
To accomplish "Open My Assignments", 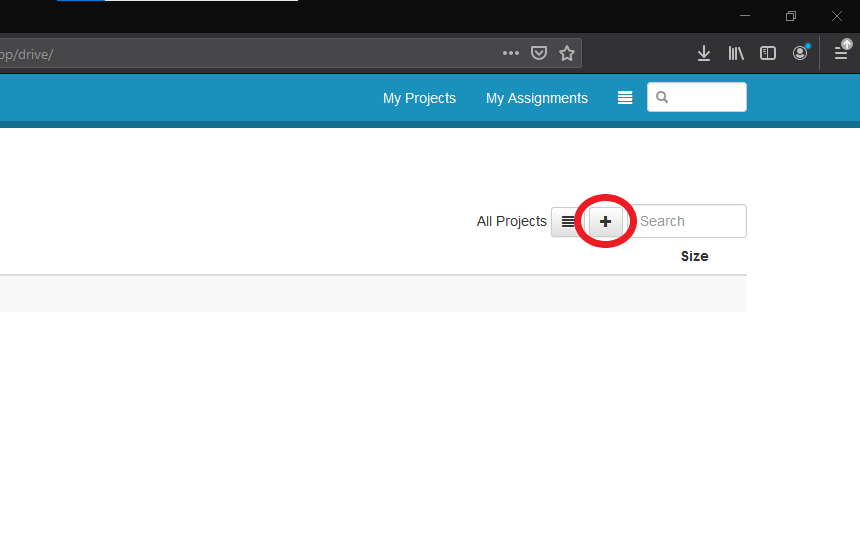I will tap(537, 98).
